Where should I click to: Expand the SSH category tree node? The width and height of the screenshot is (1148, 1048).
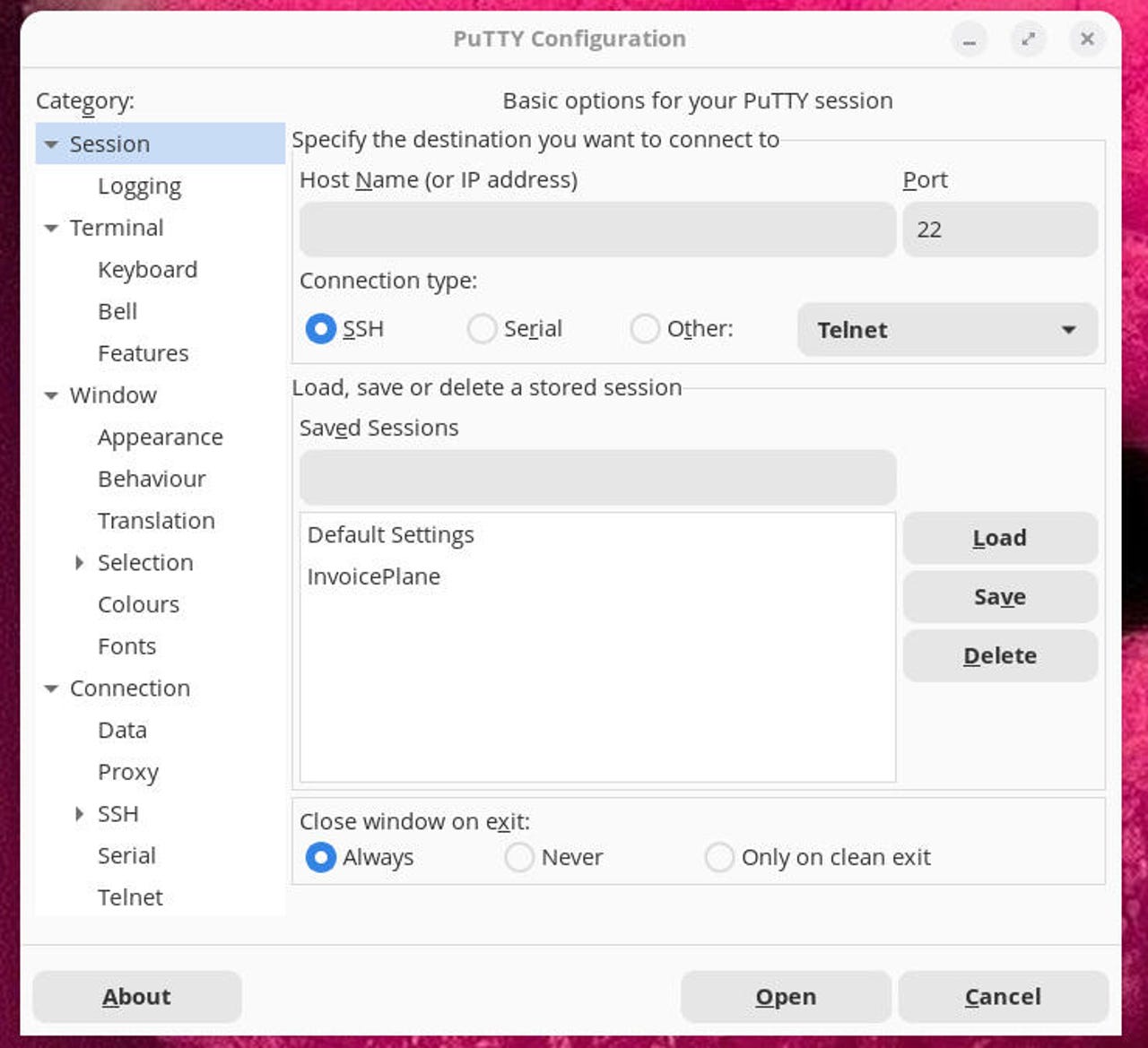(x=80, y=814)
